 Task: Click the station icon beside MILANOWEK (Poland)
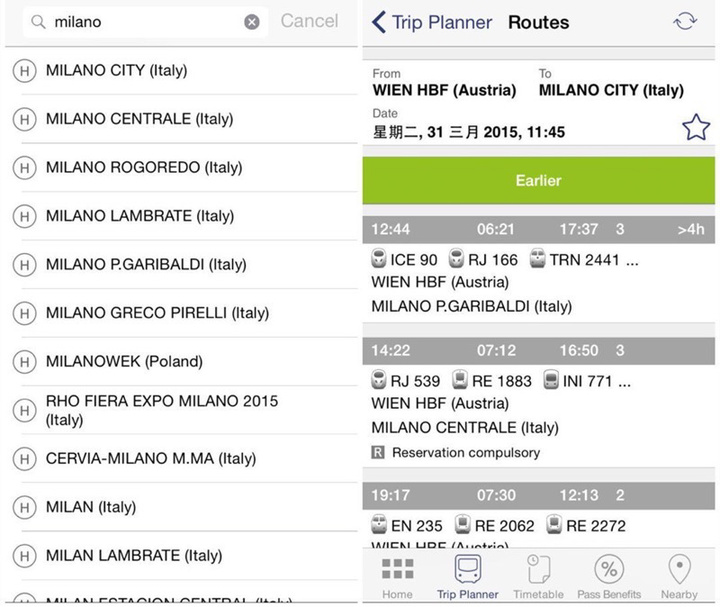[x=24, y=361]
